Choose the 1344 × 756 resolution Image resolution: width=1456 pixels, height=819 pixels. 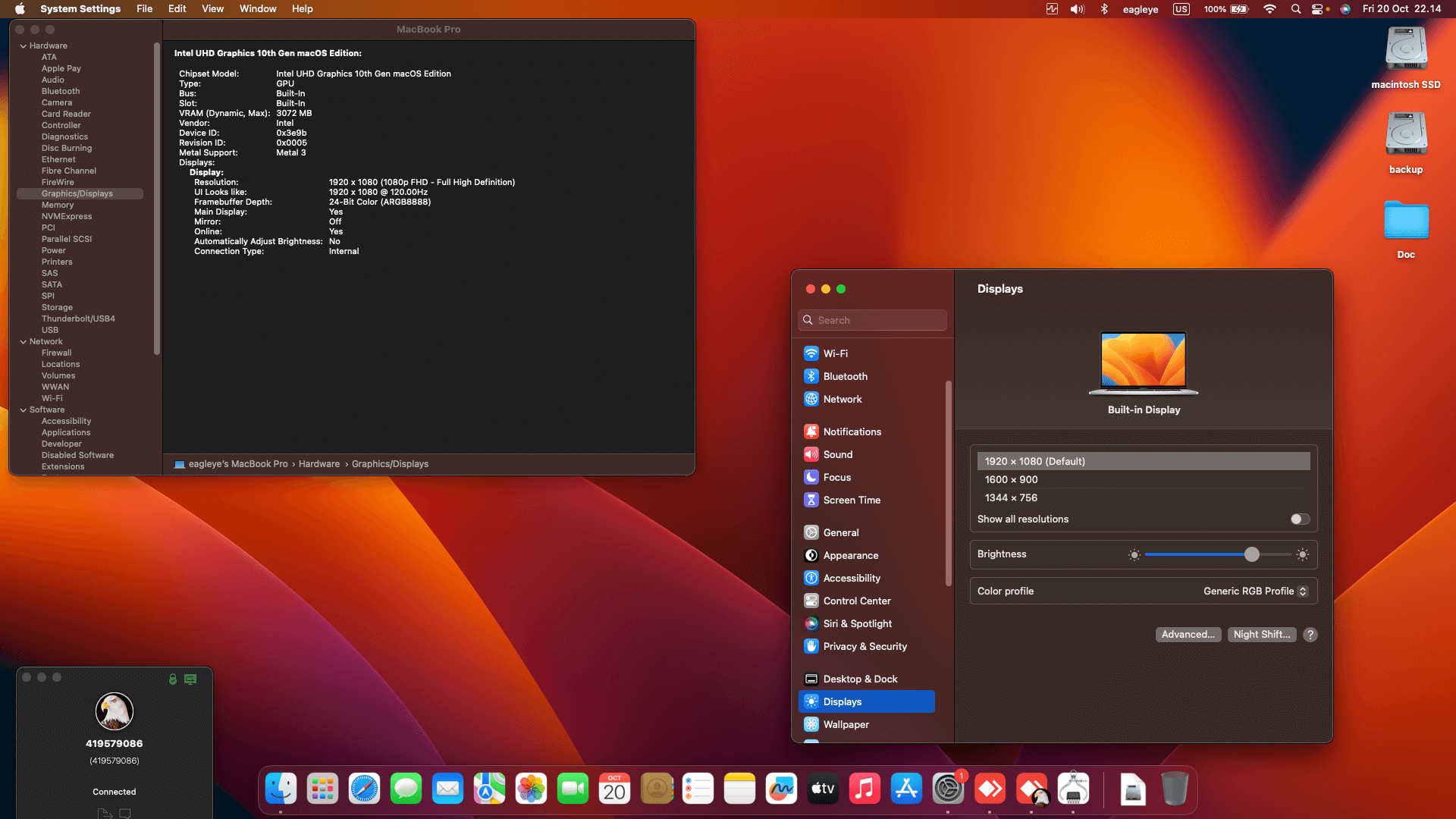coord(1011,497)
